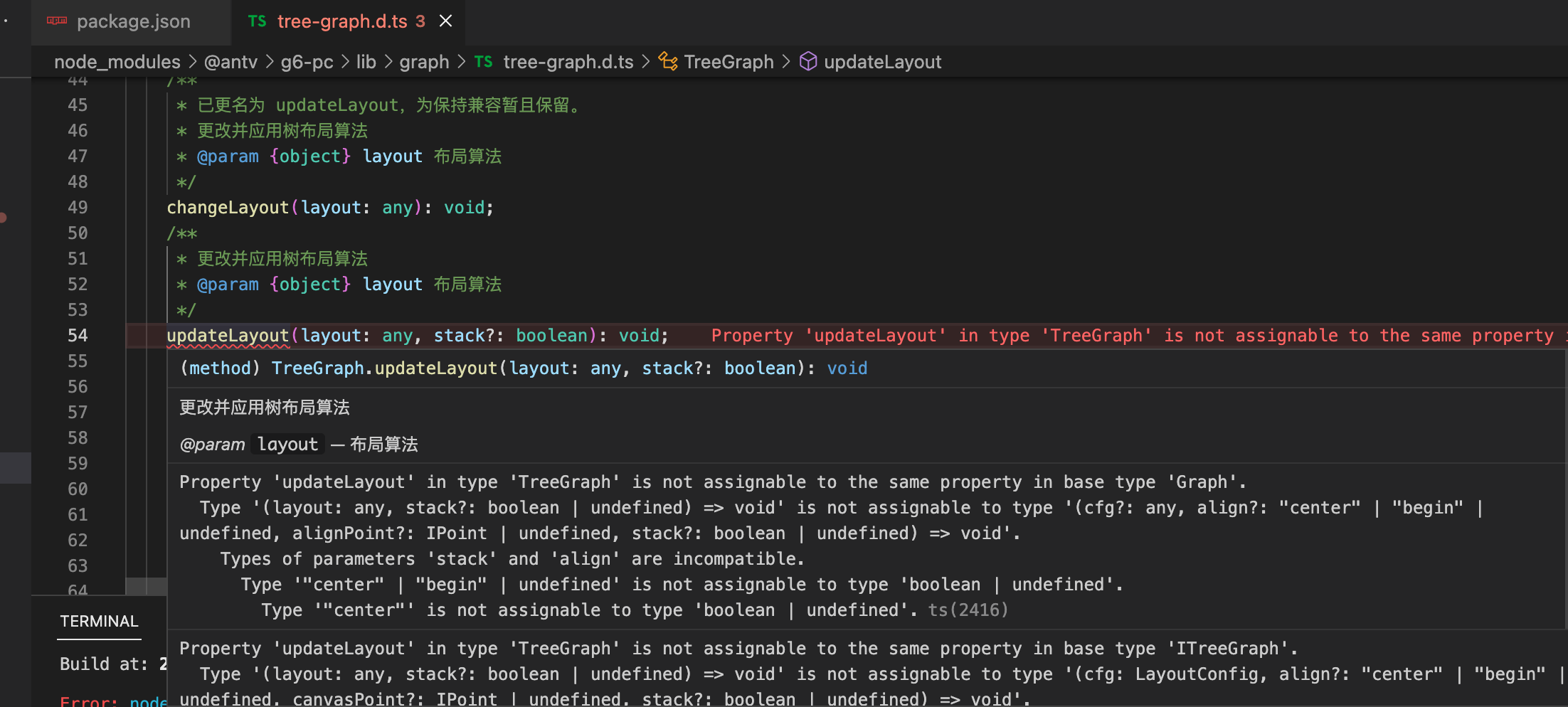Open the TreeGraph breadcrumb symbol
This screenshot has width=1568, height=707.
[x=729, y=62]
